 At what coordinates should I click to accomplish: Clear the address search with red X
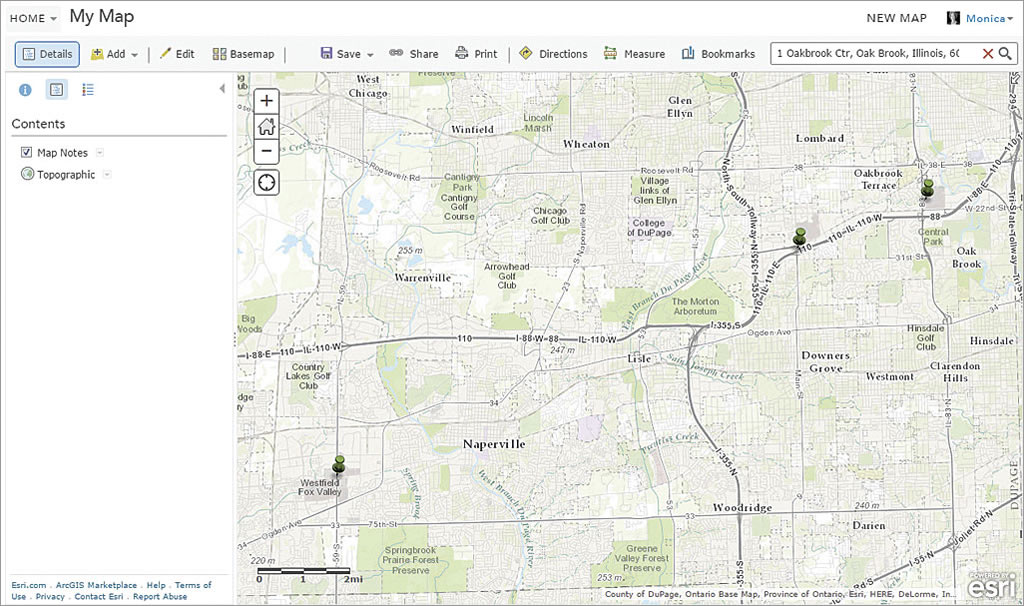[988, 54]
